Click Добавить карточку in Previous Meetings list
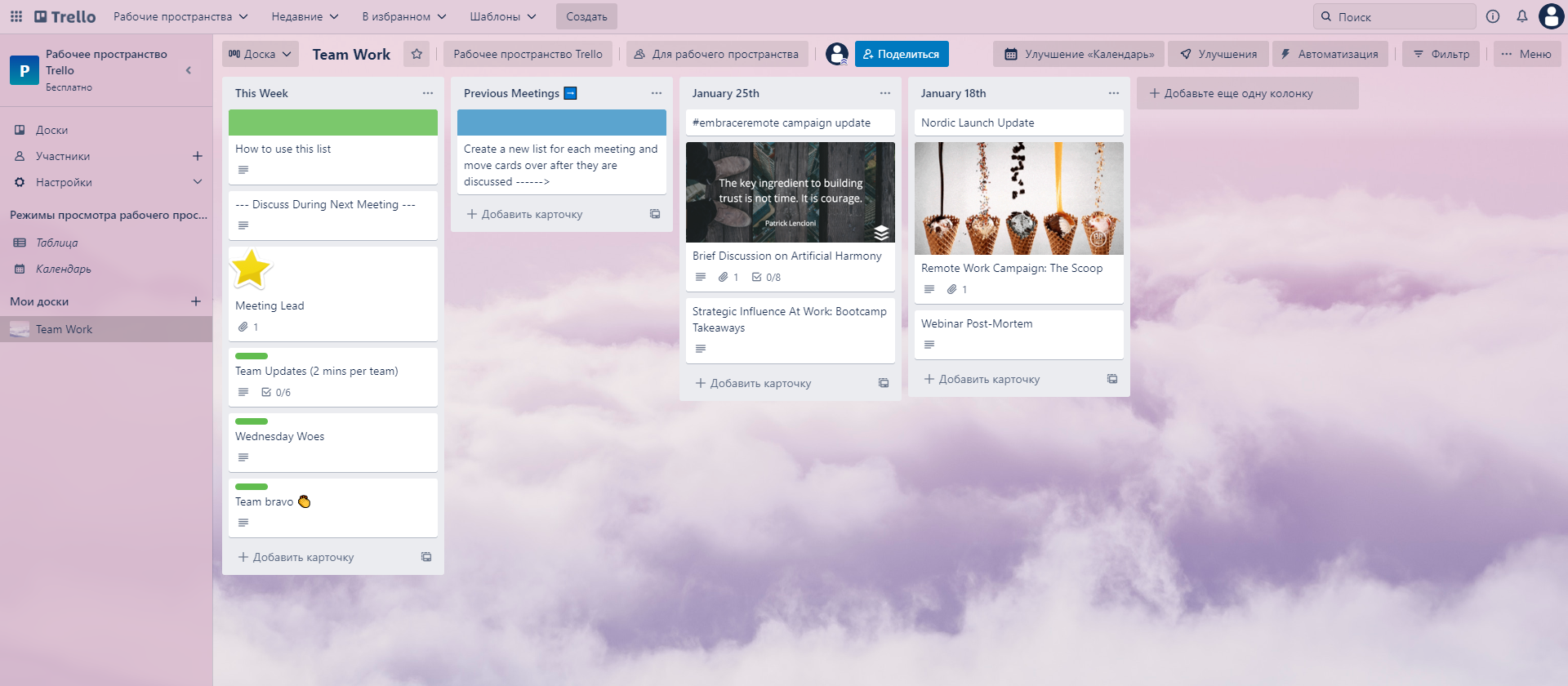Screen dimensions: 1568x686 (532, 214)
